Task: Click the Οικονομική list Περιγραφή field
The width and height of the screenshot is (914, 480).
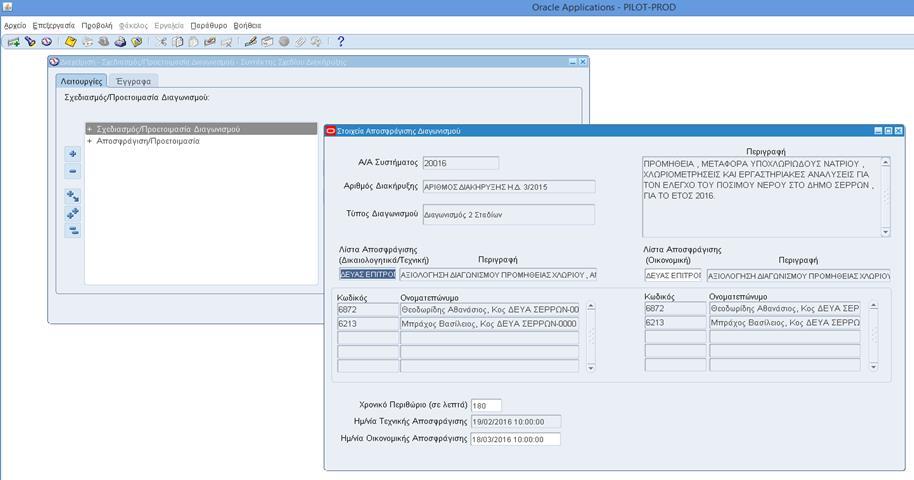Action: [798, 275]
